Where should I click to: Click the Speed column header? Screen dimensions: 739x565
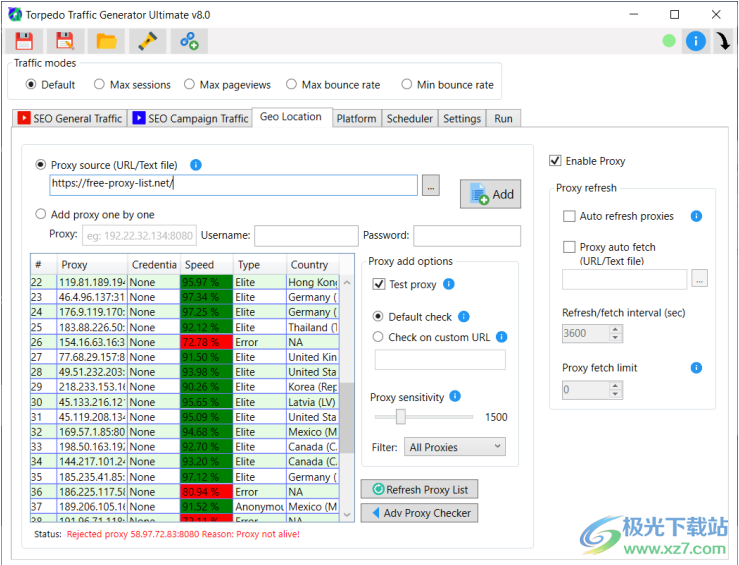coord(207,265)
